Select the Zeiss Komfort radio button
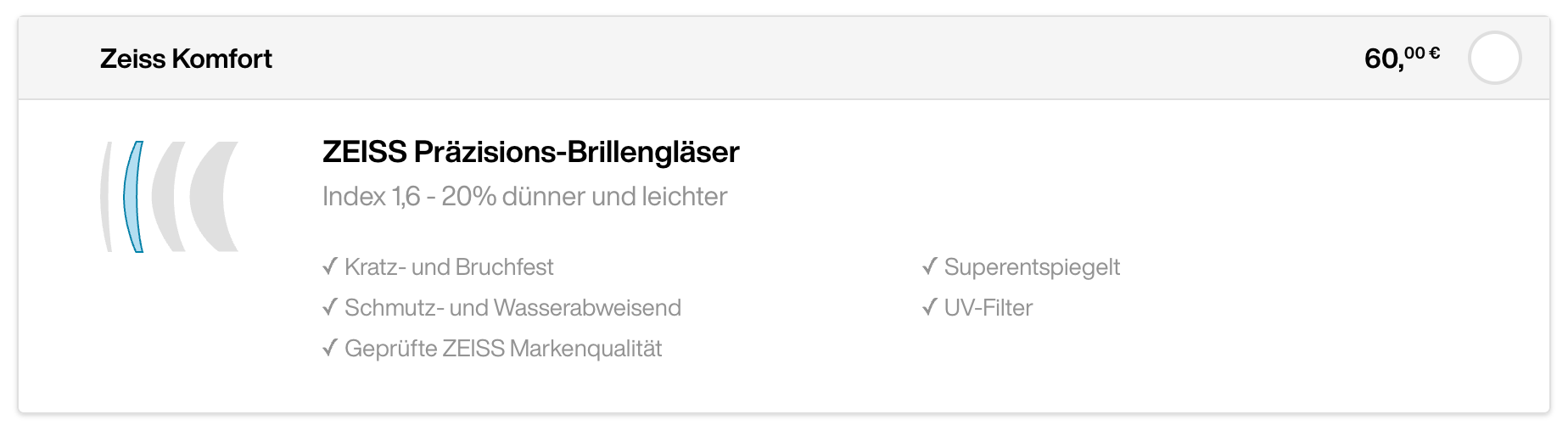The image size is (1568, 431). (x=1494, y=58)
